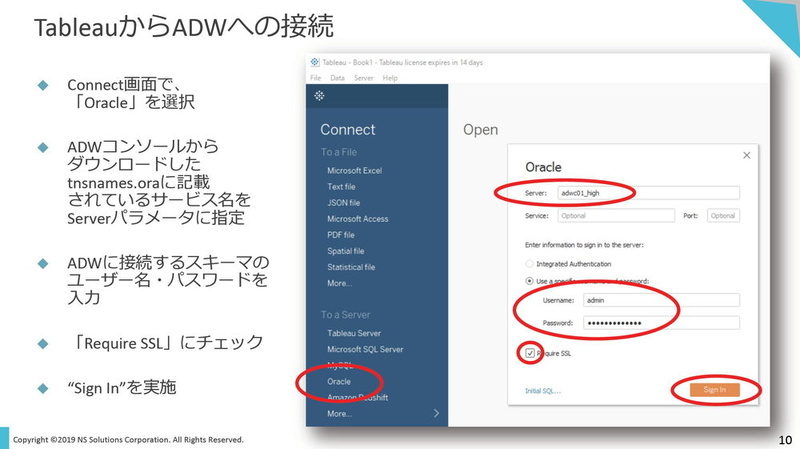Toggle the Require SSL checkbox

coord(530,353)
